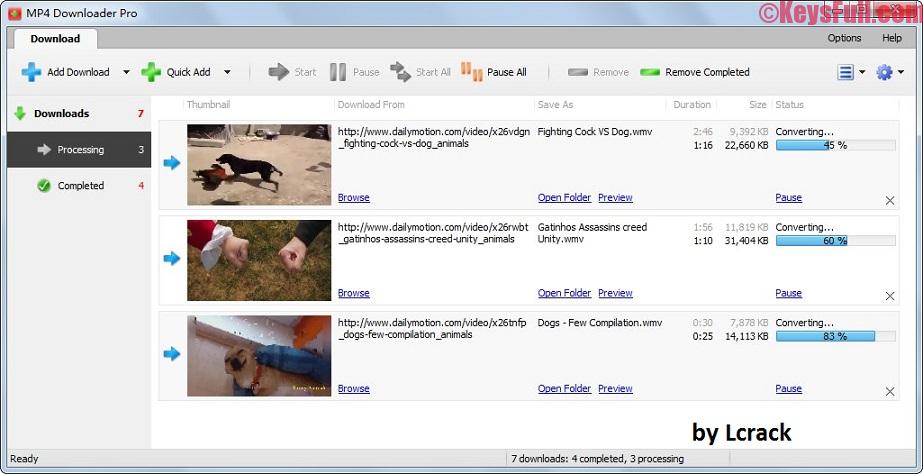Viewport: 923px width, 474px height.
Task: Click thumbnail of Dogs Few Compilation video
Action: click(x=259, y=356)
